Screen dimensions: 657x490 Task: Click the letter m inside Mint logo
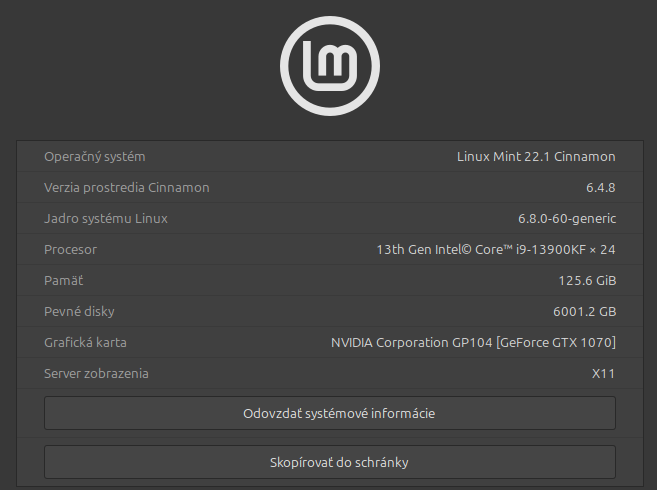[336, 63]
